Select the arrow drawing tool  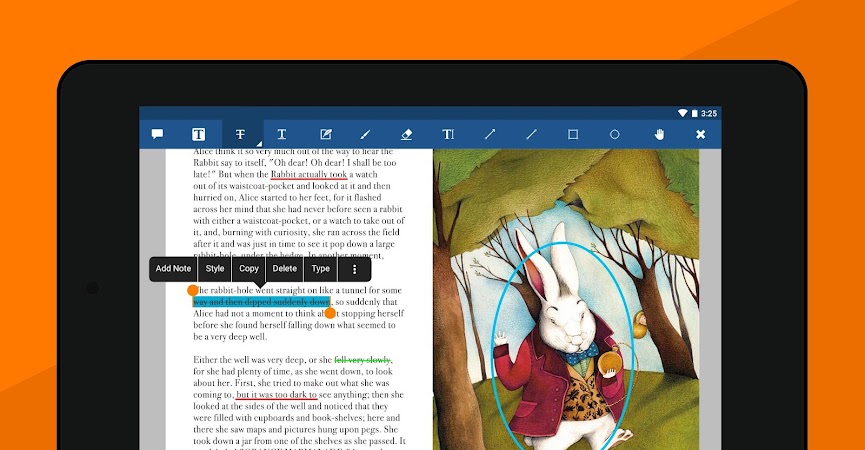pyautogui.click(x=490, y=134)
